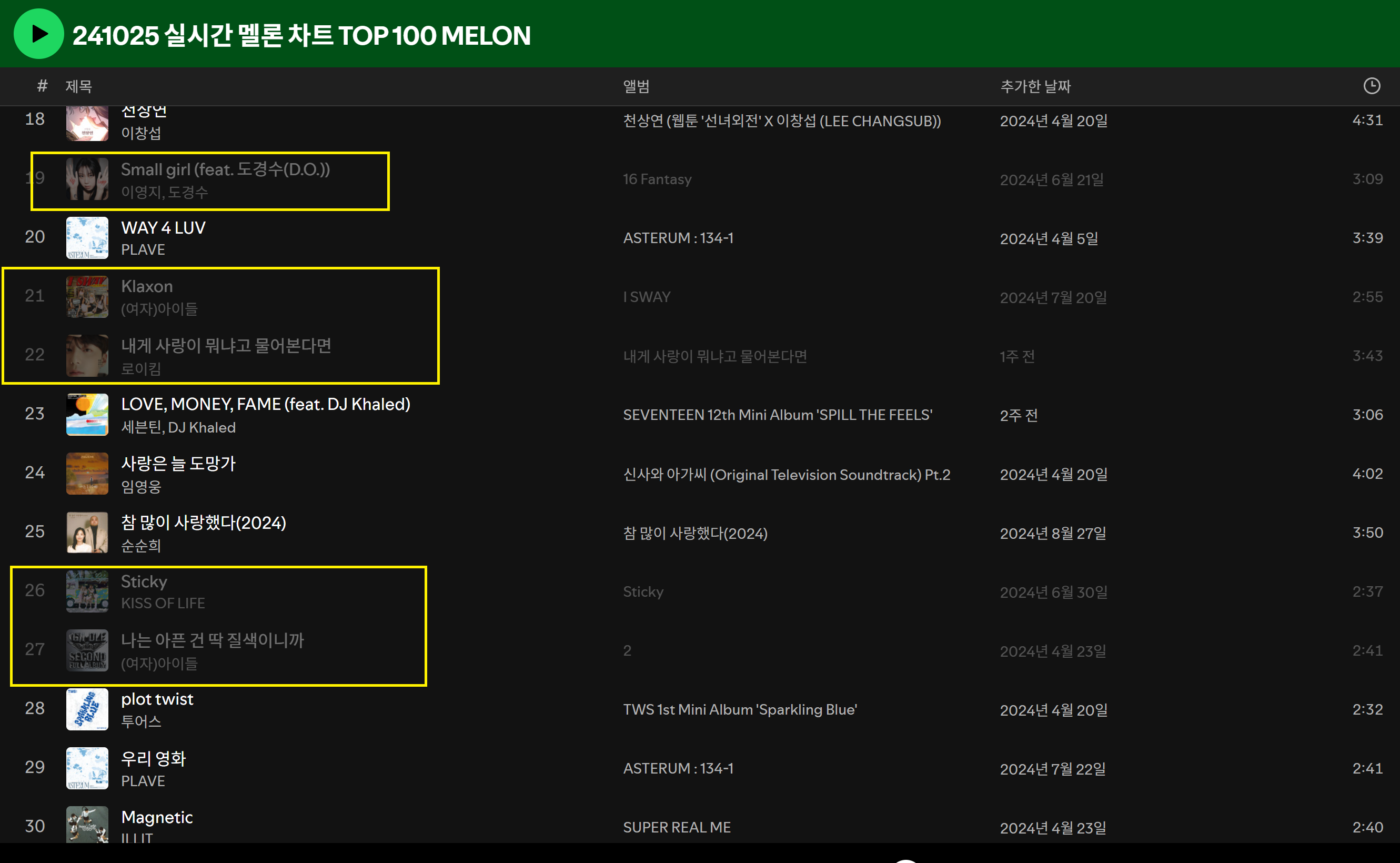Open album 16 Fantasy
The height and width of the screenshot is (863, 1400).
[657, 179]
